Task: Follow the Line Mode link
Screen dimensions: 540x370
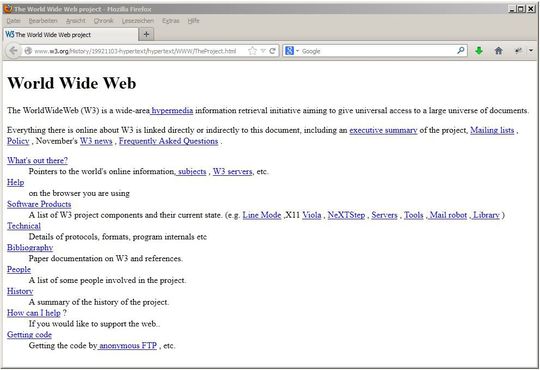Action: pos(262,215)
